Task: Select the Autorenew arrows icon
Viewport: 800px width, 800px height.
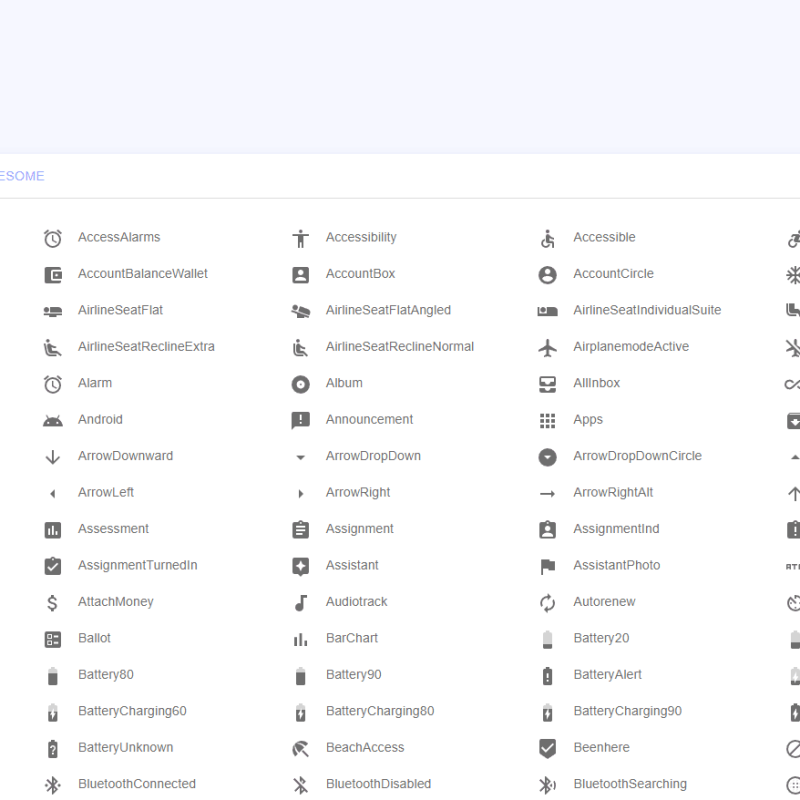Action: point(547,602)
